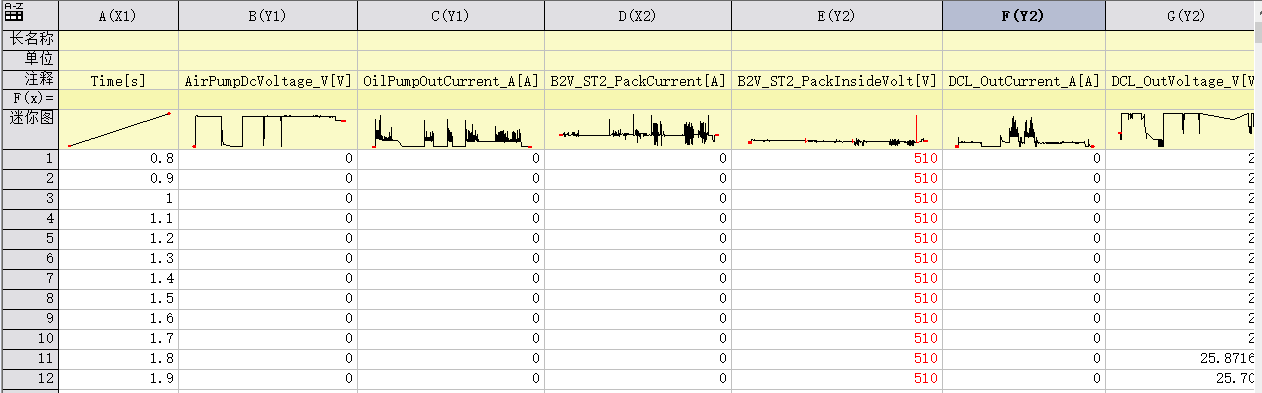Viewport: 1262px width, 393px height.
Task: Open the Time sparkline in column A
Action: [118, 129]
